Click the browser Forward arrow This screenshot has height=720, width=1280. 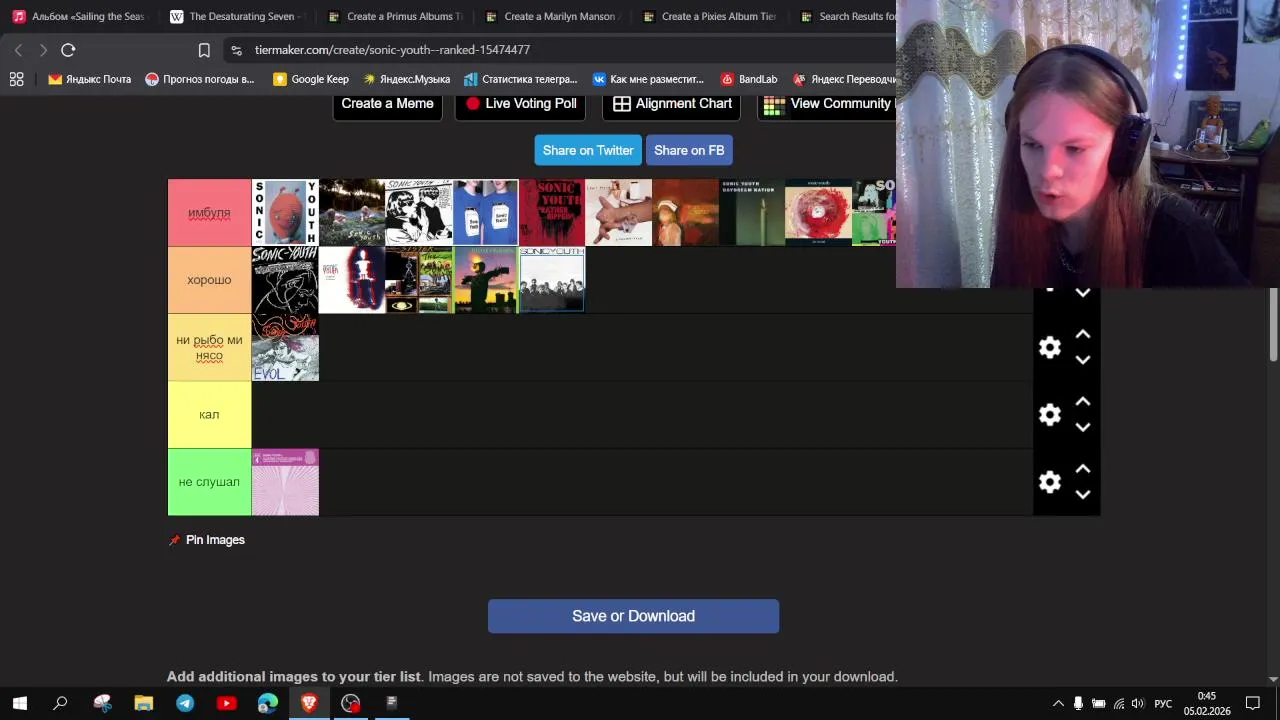point(43,50)
